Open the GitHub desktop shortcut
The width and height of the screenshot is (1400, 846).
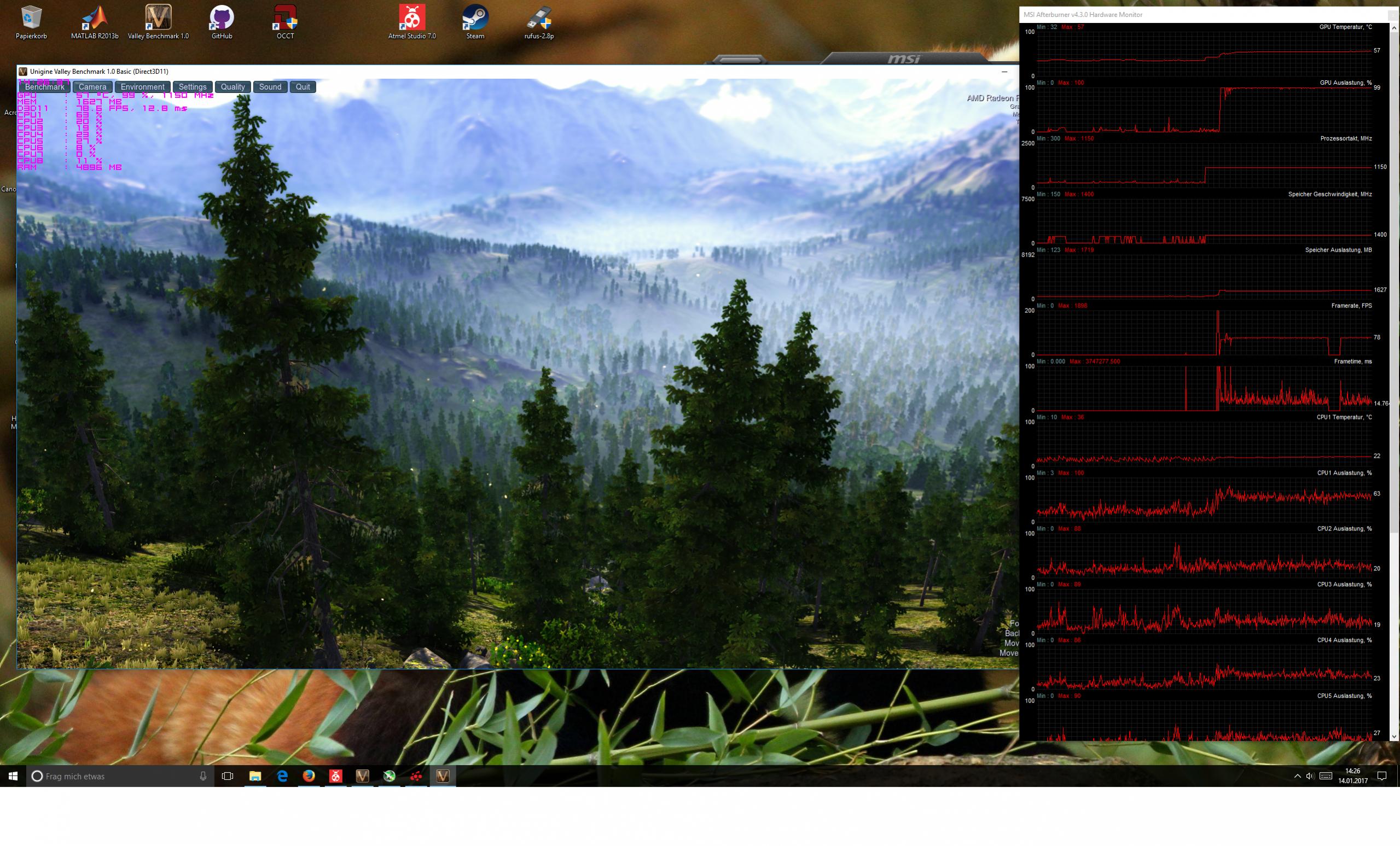pyautogui.click(x=222, y=22)
